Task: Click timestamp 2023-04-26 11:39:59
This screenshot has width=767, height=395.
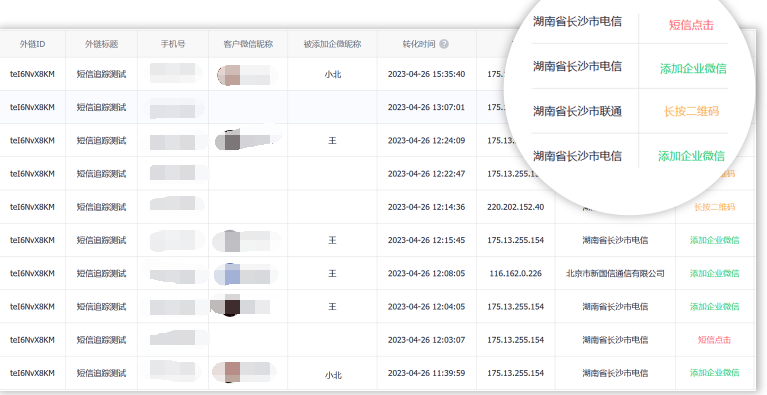Action: (426, 373)
